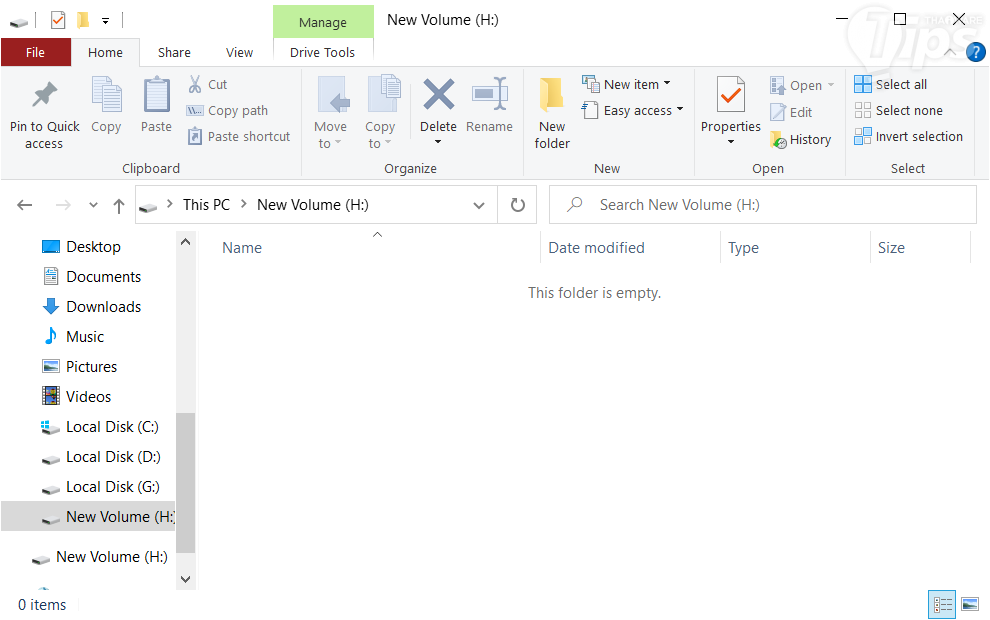
Task: Open the Properties dropdown arrow
Action: click(x=731, y=142)
